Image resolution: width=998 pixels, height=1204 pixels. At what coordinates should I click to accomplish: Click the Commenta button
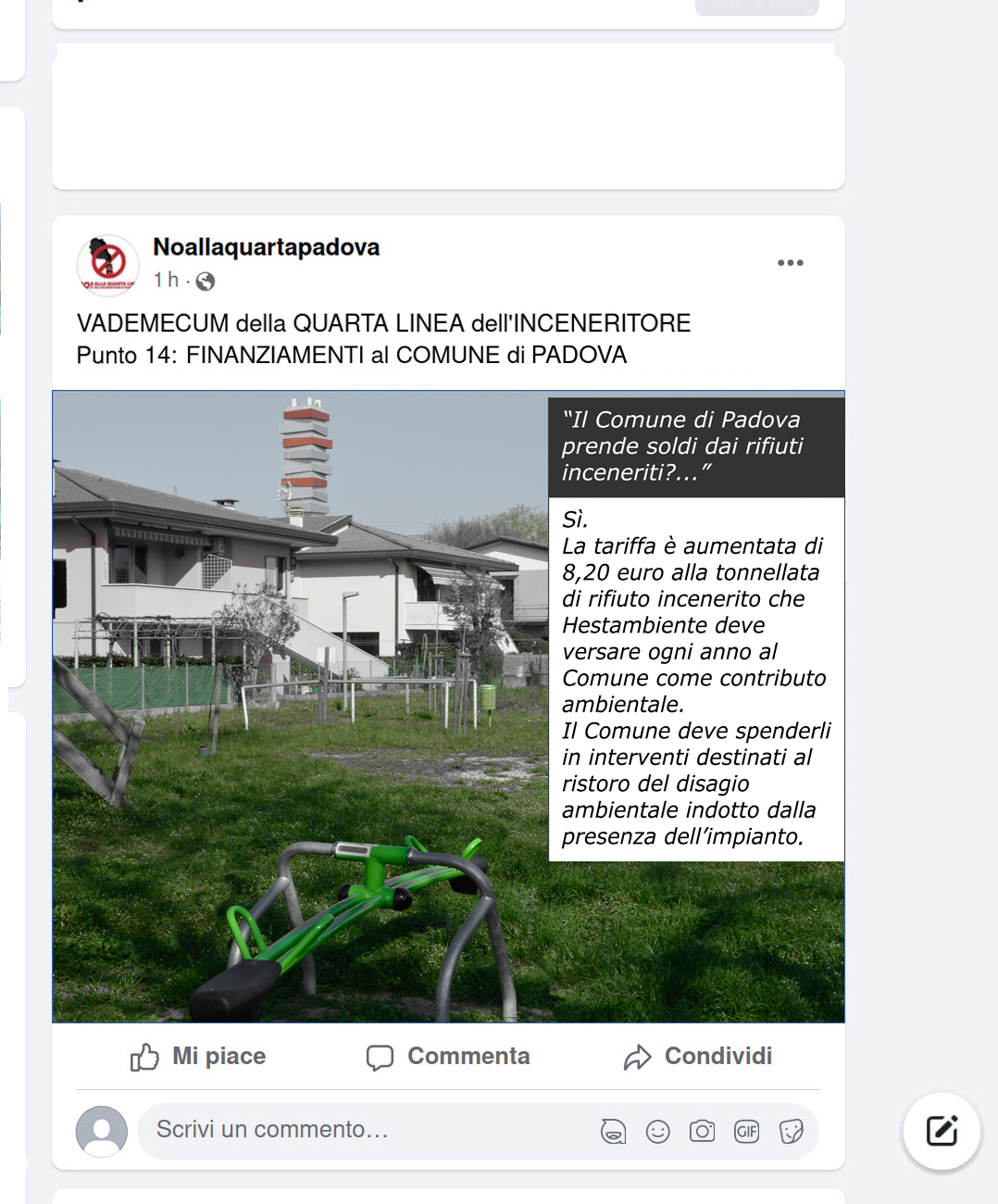(448, 1057)
